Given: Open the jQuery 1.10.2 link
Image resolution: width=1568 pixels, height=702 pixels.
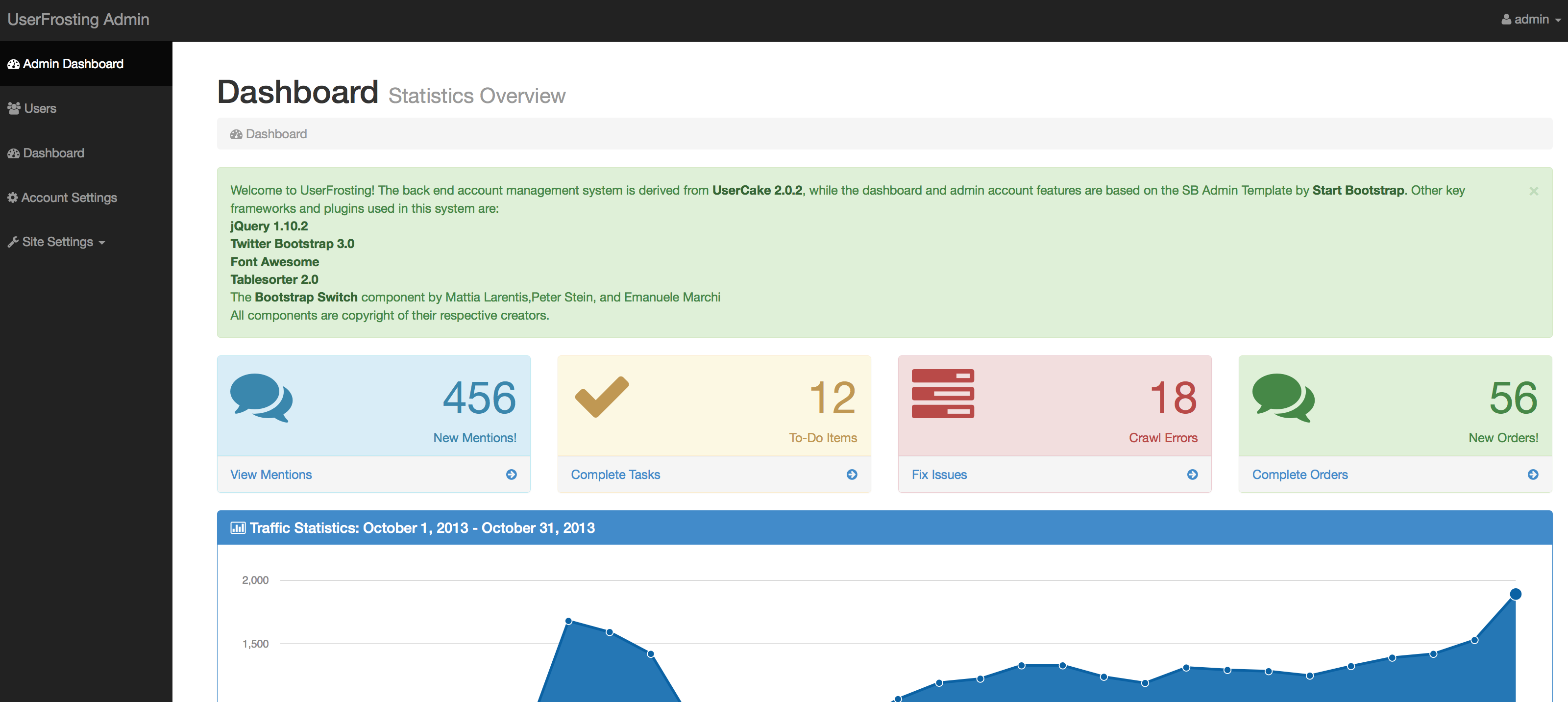Looking at the screenshot, I should click(x=269, y=226).
